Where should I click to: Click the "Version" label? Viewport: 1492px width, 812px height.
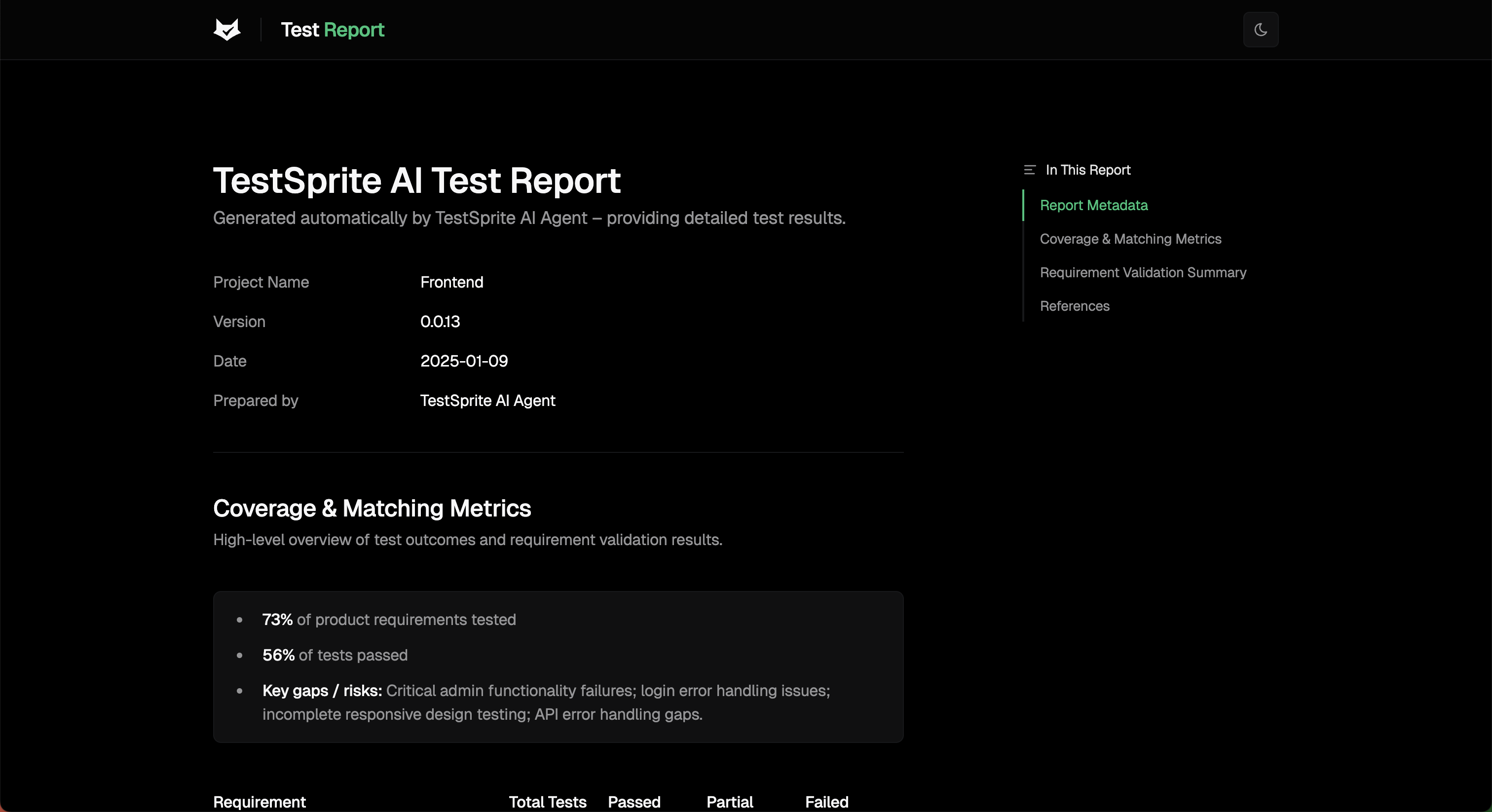tap(239, 322)
